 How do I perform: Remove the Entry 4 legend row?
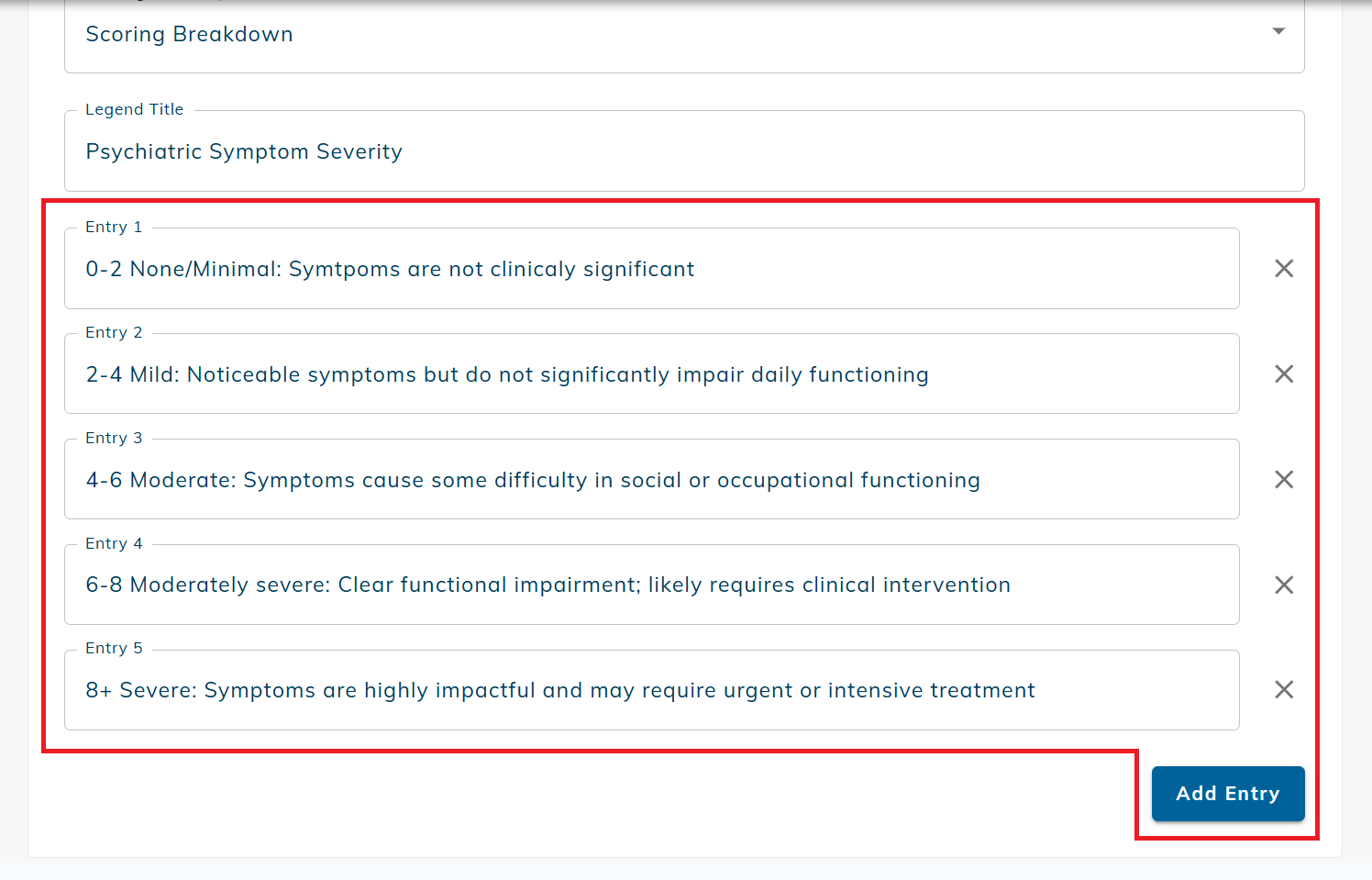[1284, 585]
